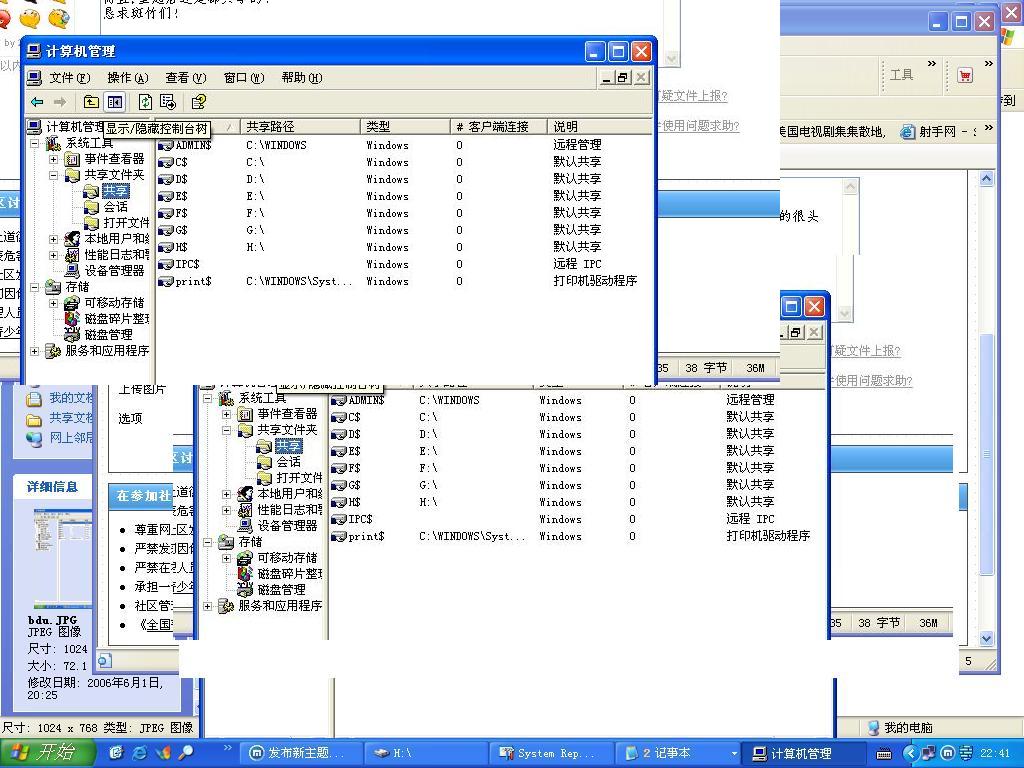Select 会话 in the titled window's tree
Viewport: 1024px width, 768px height.
coord(115,207)
